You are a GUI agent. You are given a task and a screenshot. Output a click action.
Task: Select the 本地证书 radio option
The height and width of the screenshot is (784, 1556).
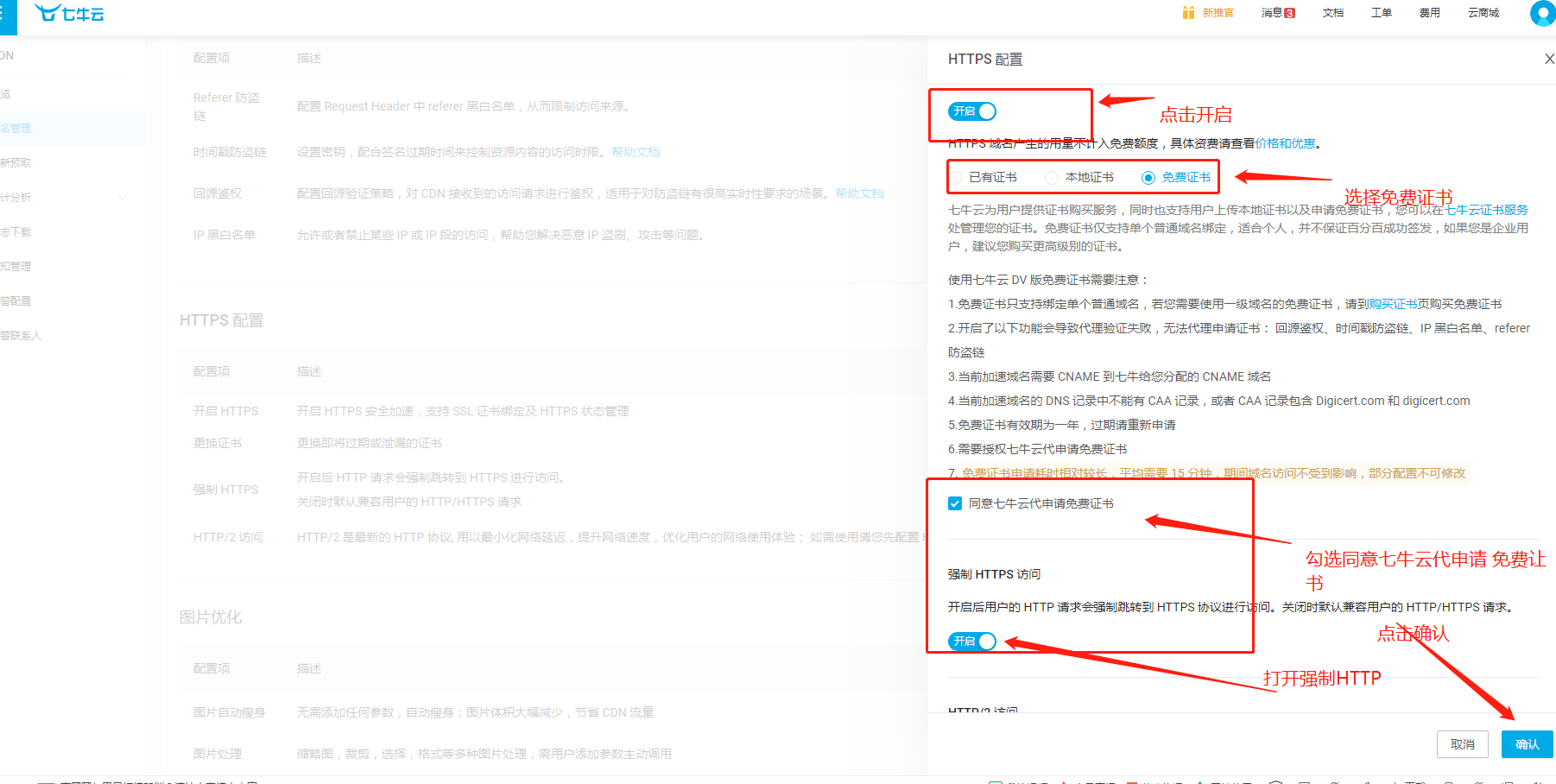pyautogui.click(x=1052, y=177)
